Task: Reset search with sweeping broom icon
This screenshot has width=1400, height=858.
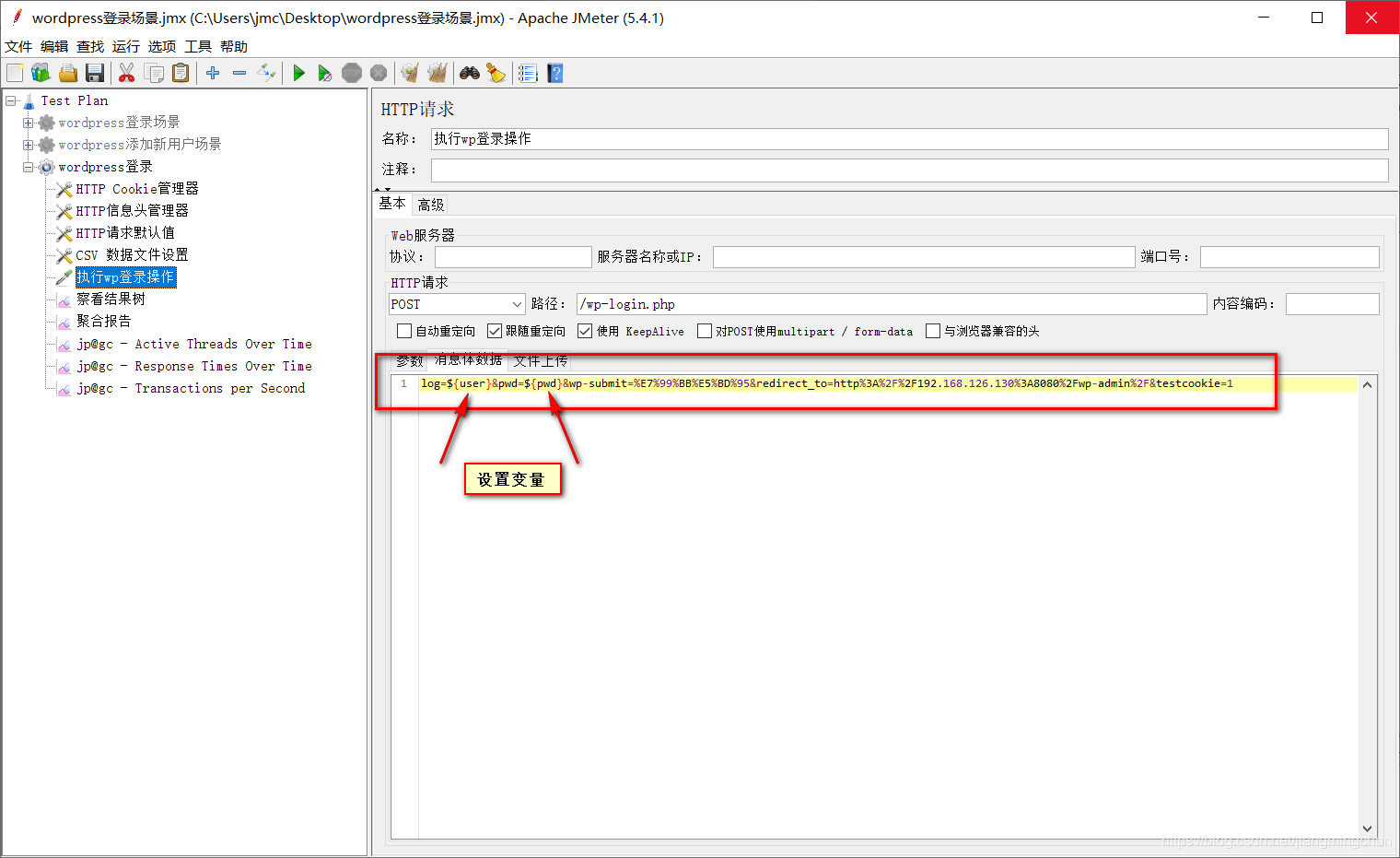Action: pyautogui.click(x=496, y=73)
